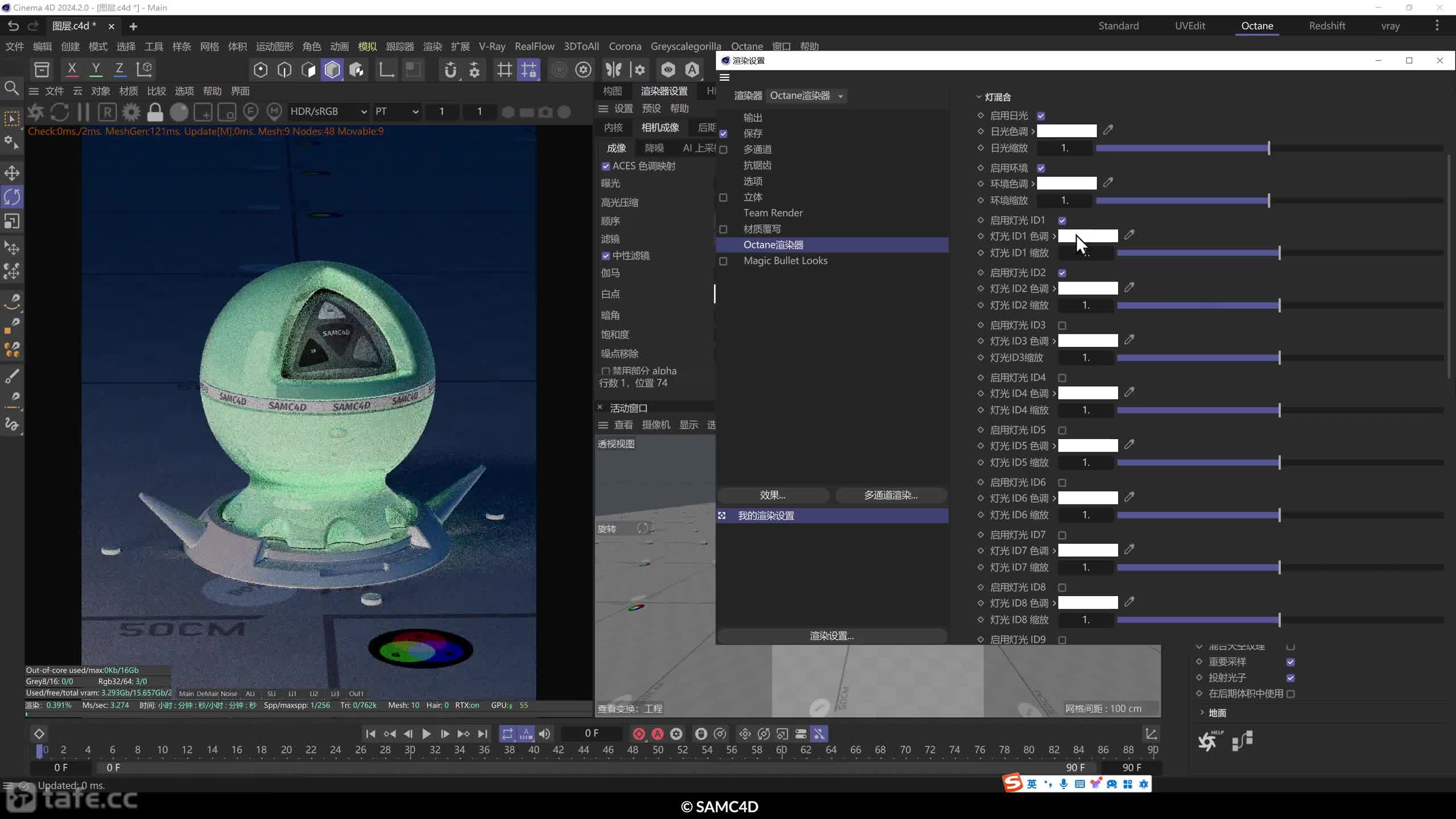Click the 多通道渲染... button

(x=891, y=495)
